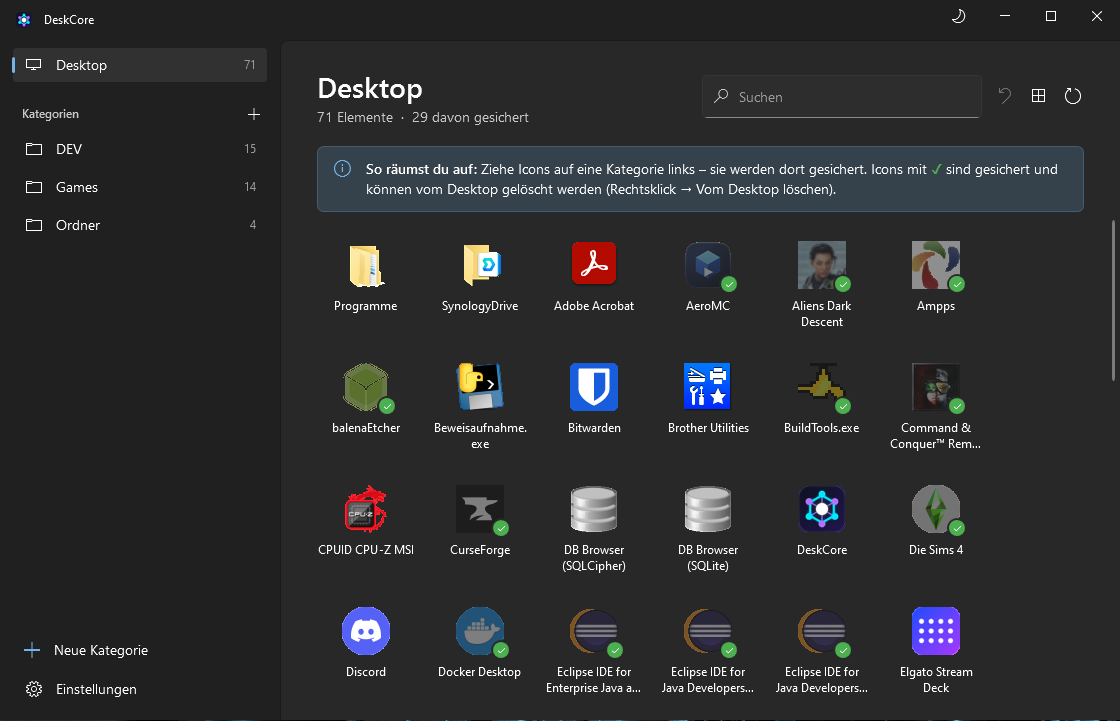Select the balenaEtcher icon

[366, 387]
